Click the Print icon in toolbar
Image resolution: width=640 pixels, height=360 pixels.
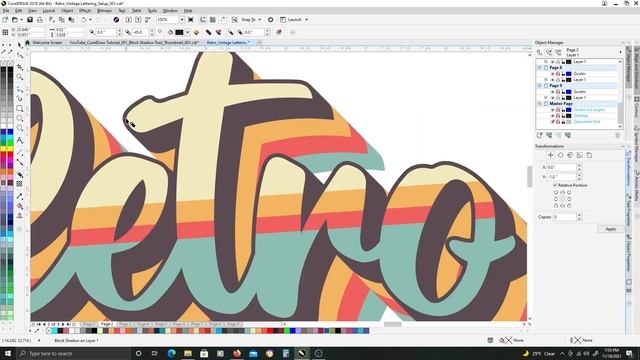[40, 20]
